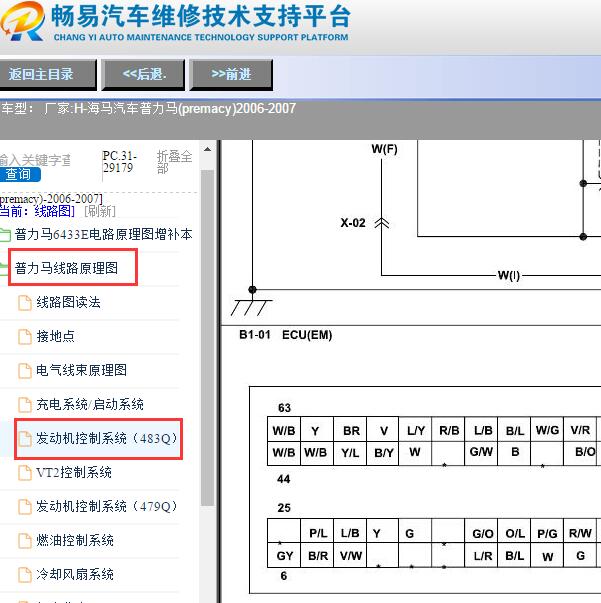Screen dimensions: 601x603
Task: Click the B1-01 ECU(EM) connector label
Action: click(x=286, y=335)
